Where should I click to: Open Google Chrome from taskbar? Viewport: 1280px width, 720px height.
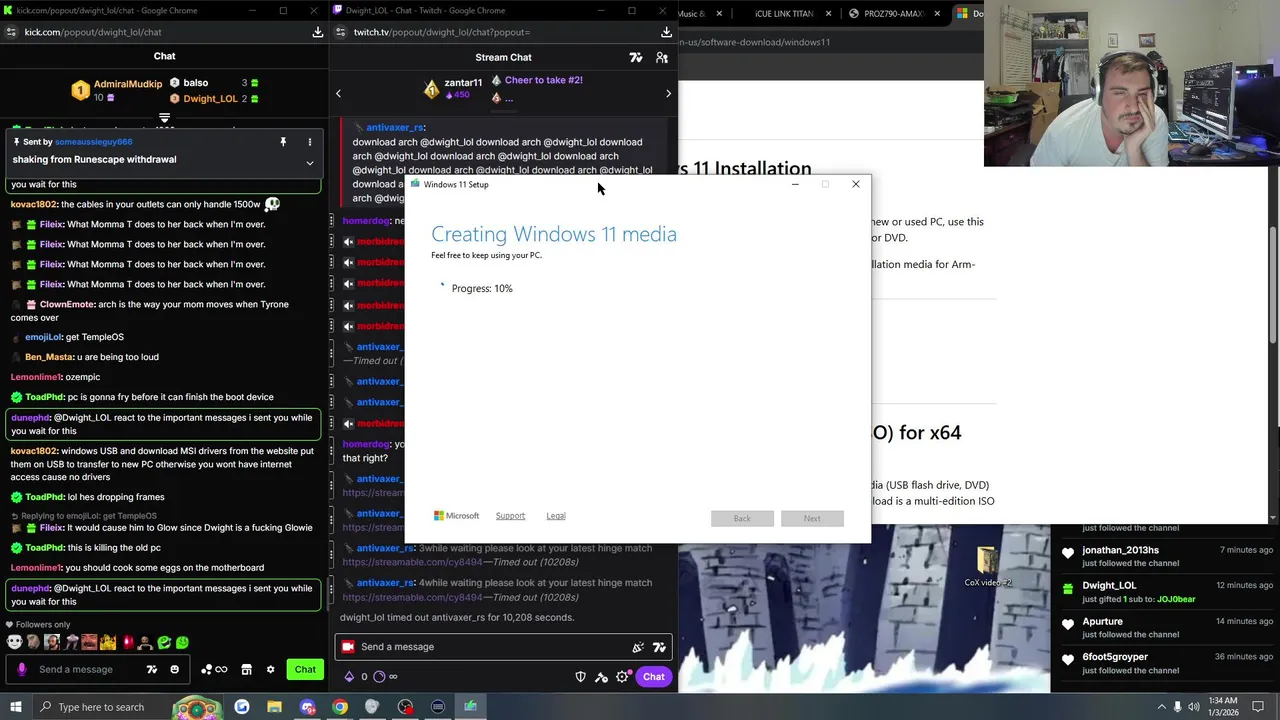click(340, 707)
